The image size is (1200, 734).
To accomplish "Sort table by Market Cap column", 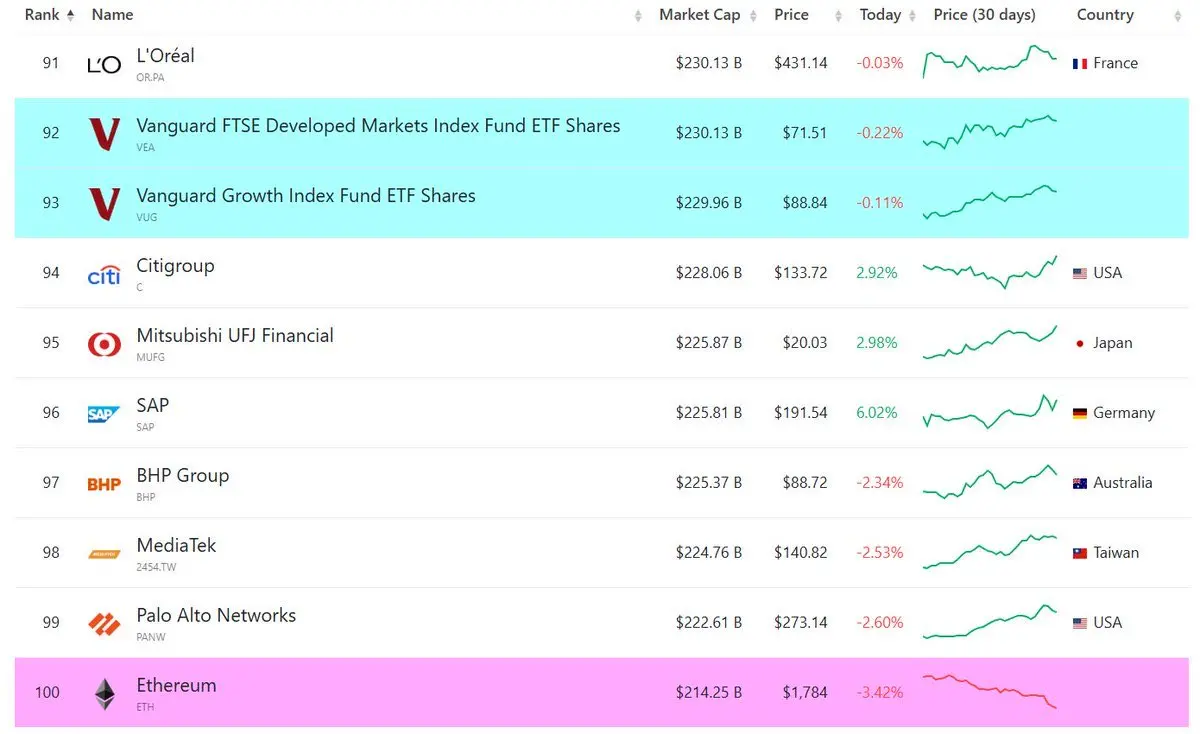I will 698,15.
